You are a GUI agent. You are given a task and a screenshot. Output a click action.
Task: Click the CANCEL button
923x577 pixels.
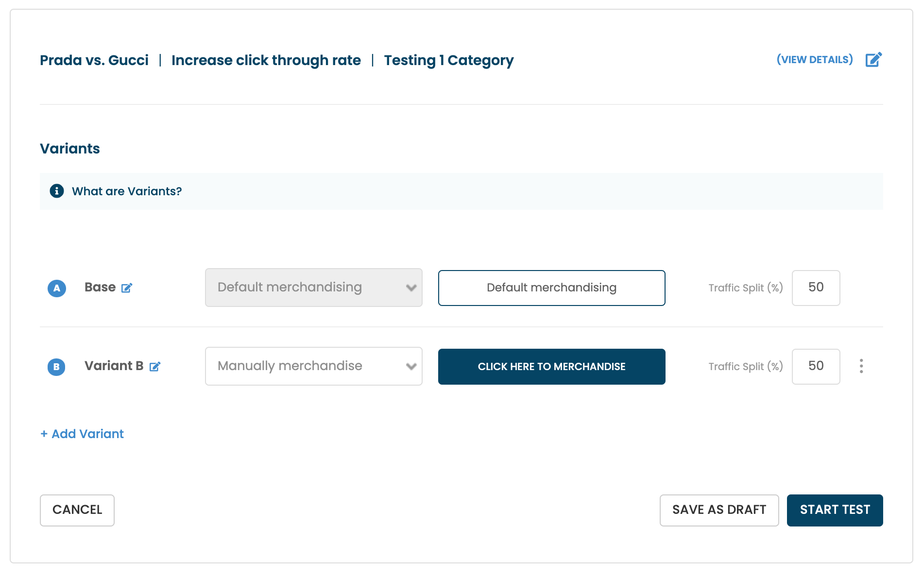click(x=77, y=510)
